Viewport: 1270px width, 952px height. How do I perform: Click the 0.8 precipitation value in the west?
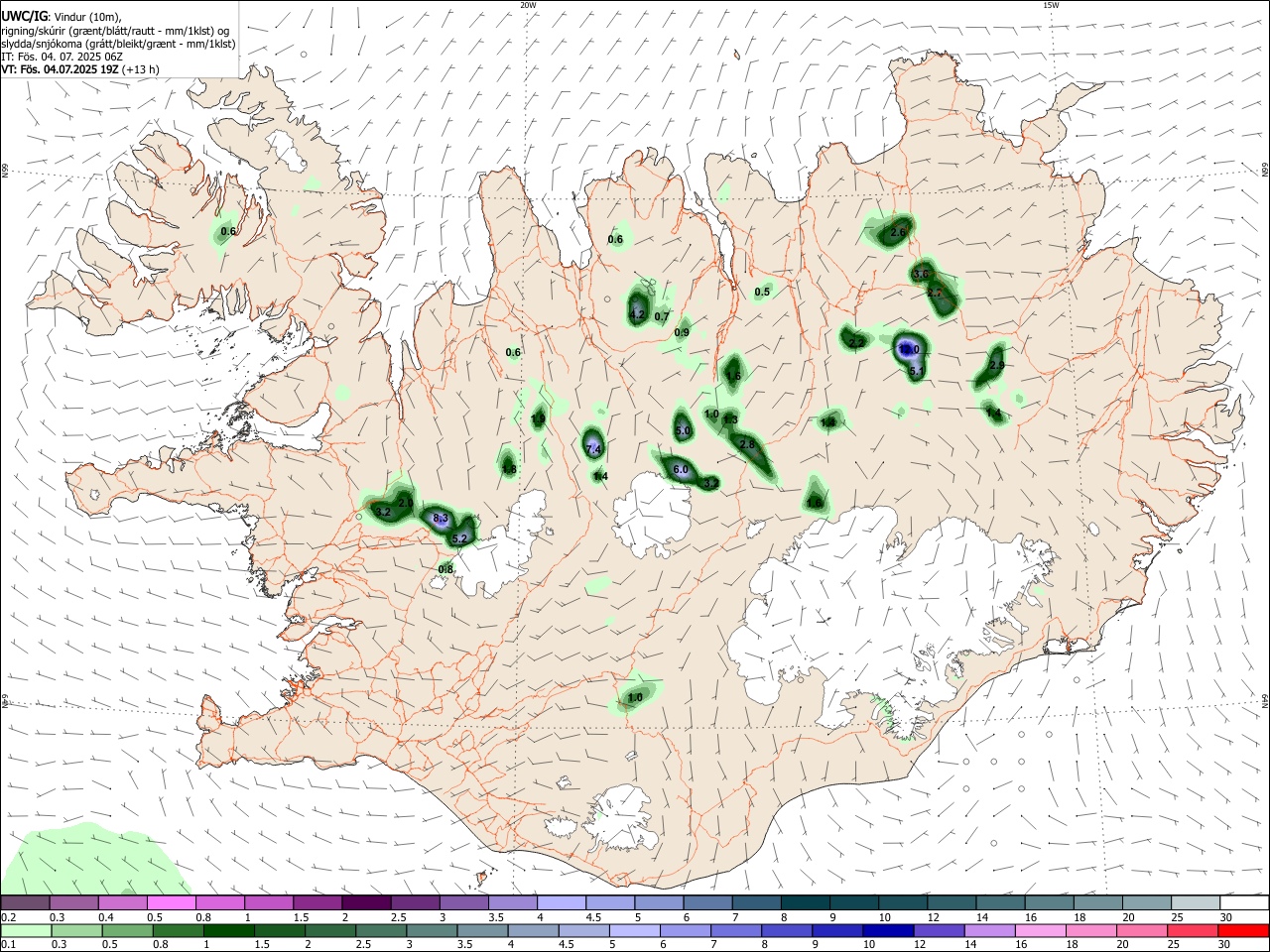tap(445, 569)
